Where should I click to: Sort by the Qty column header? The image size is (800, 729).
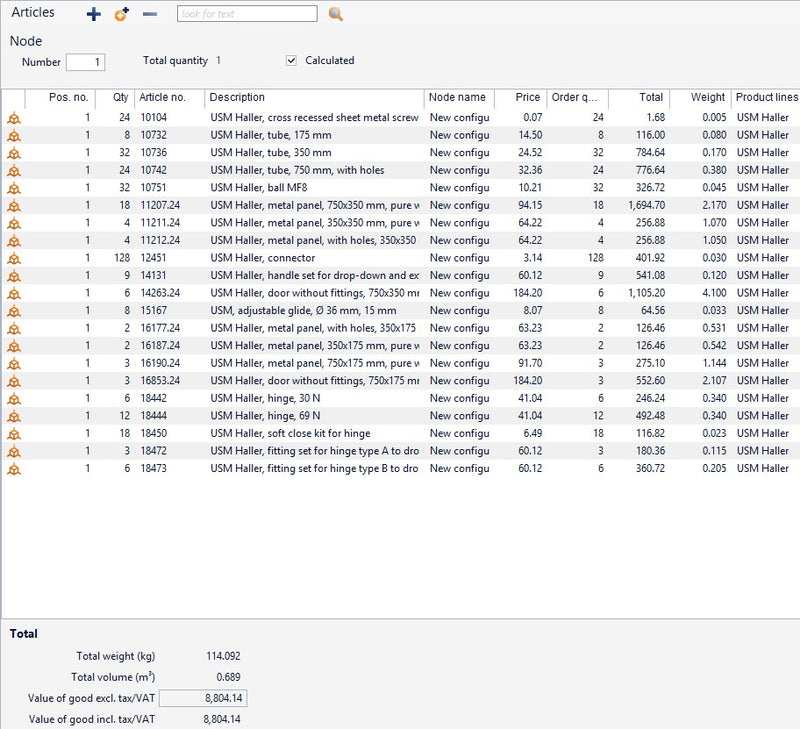click(x=115, y=97)
